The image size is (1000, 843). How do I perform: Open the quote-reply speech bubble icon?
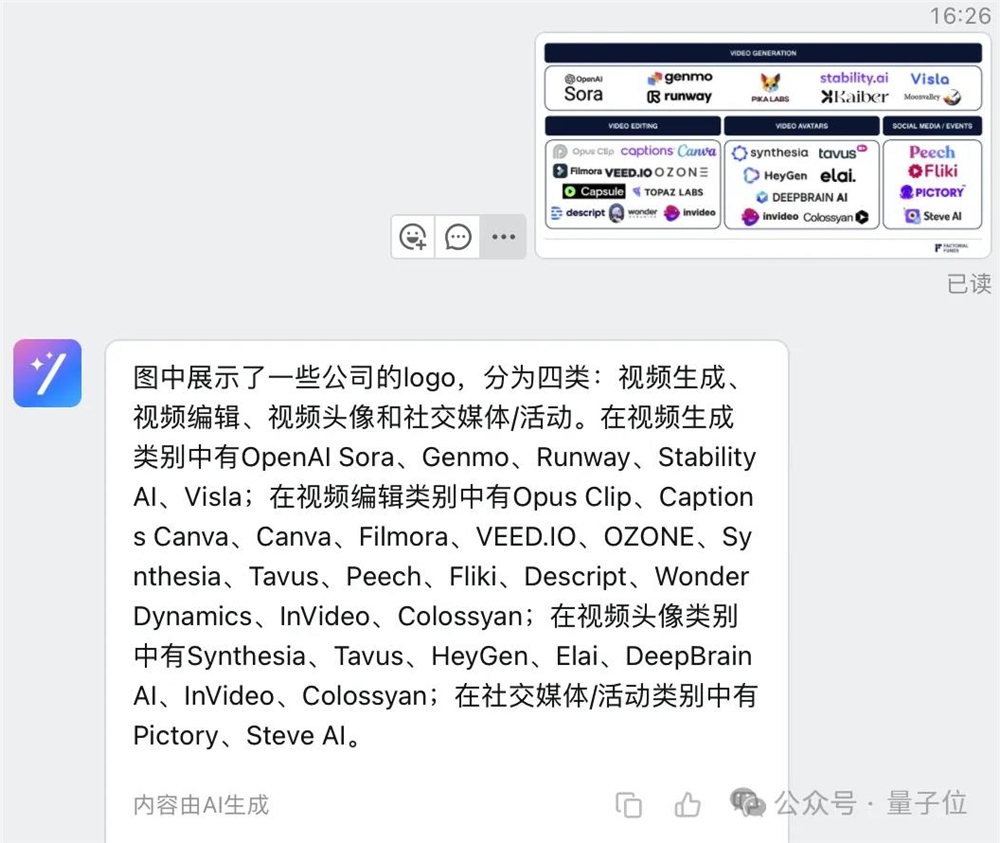[458, 237]
